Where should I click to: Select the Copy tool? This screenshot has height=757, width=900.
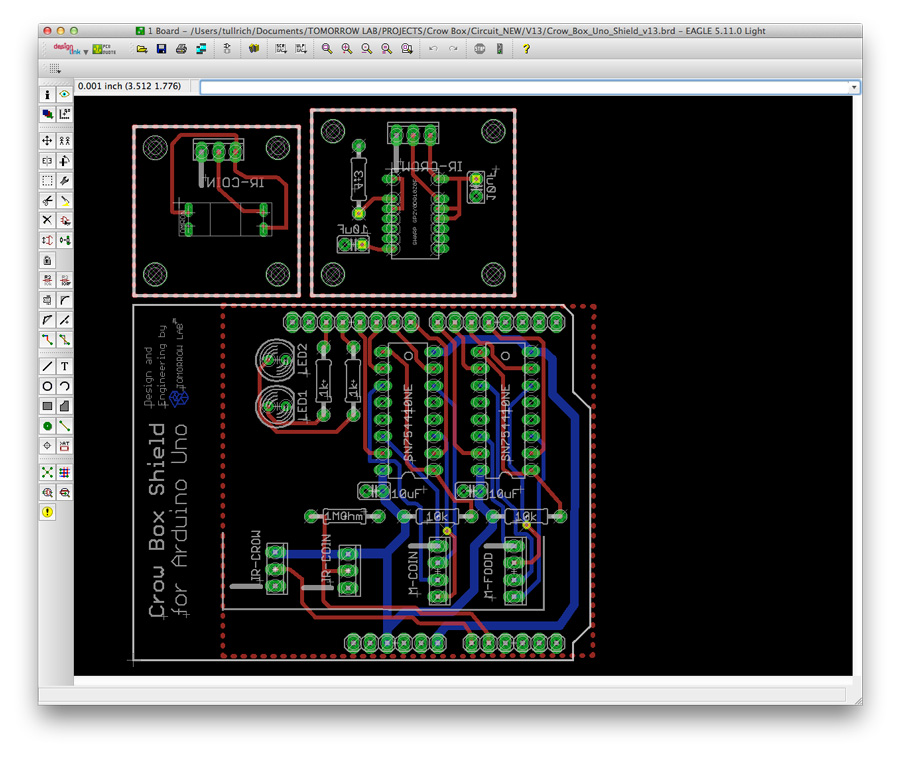tap(65, 141)
